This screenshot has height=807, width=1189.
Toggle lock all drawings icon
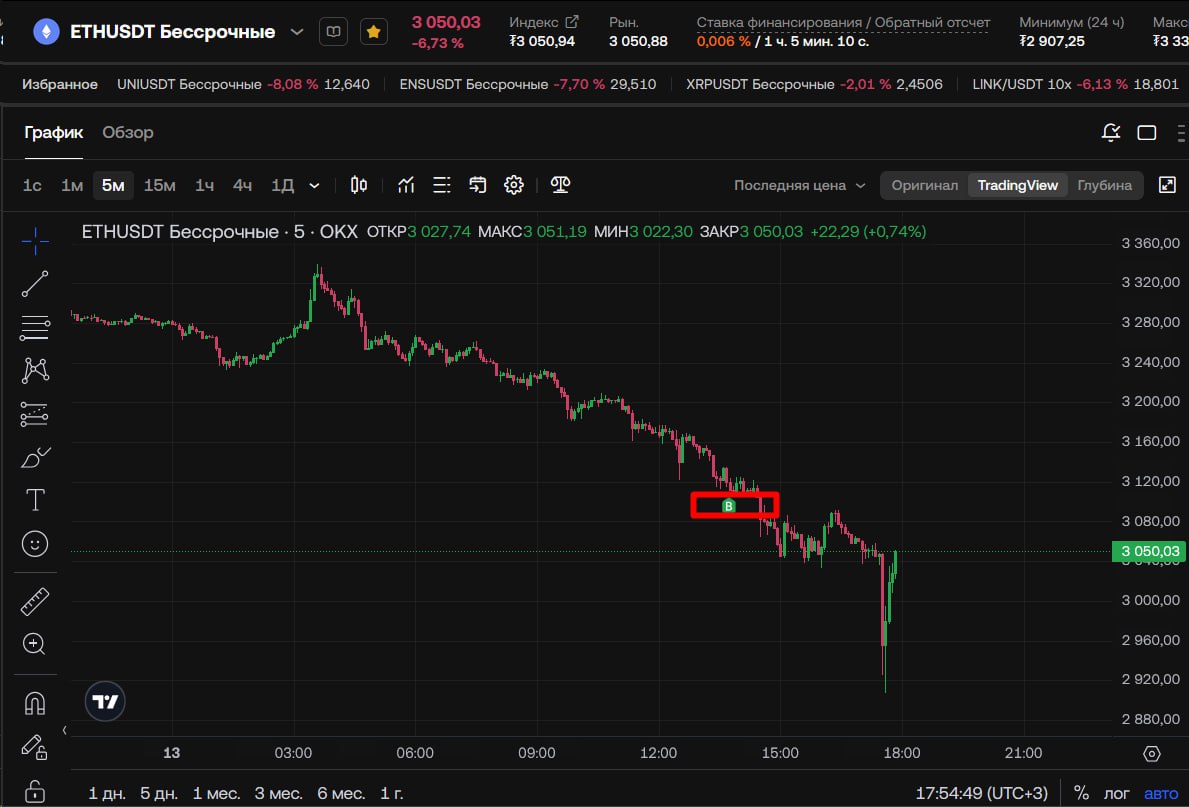tap(35, 790)
